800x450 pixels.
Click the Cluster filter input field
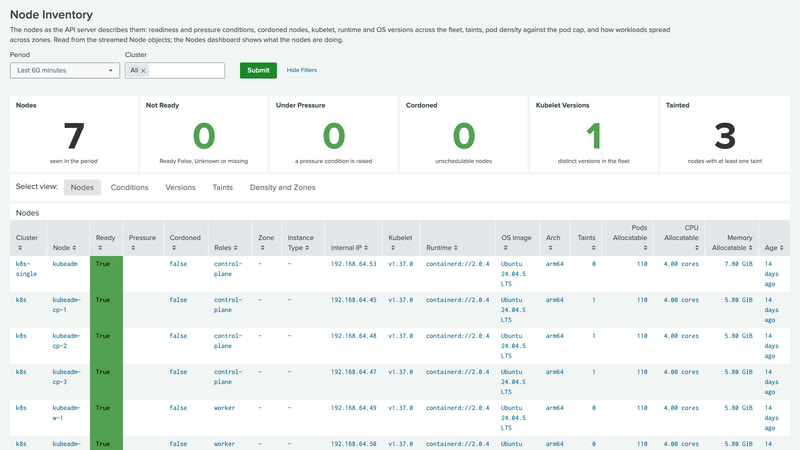(175, 70)
